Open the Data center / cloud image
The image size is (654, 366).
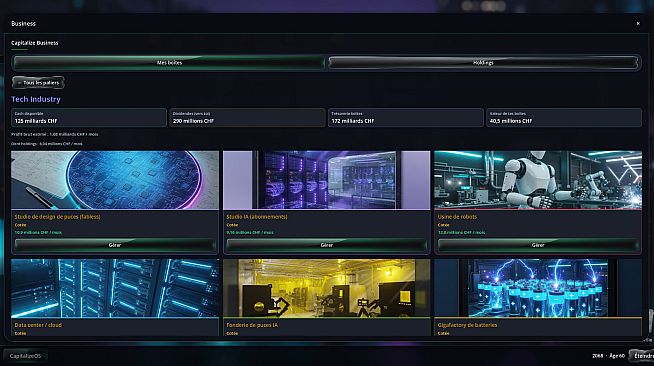pyautogui.click(x=115, y=288)
